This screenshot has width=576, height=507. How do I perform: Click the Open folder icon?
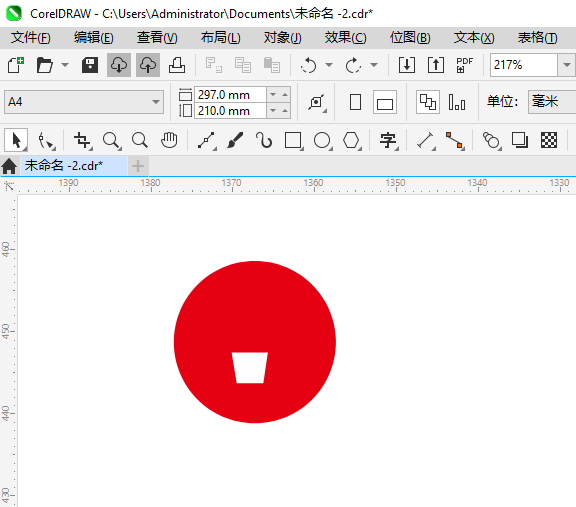(45, 65)
